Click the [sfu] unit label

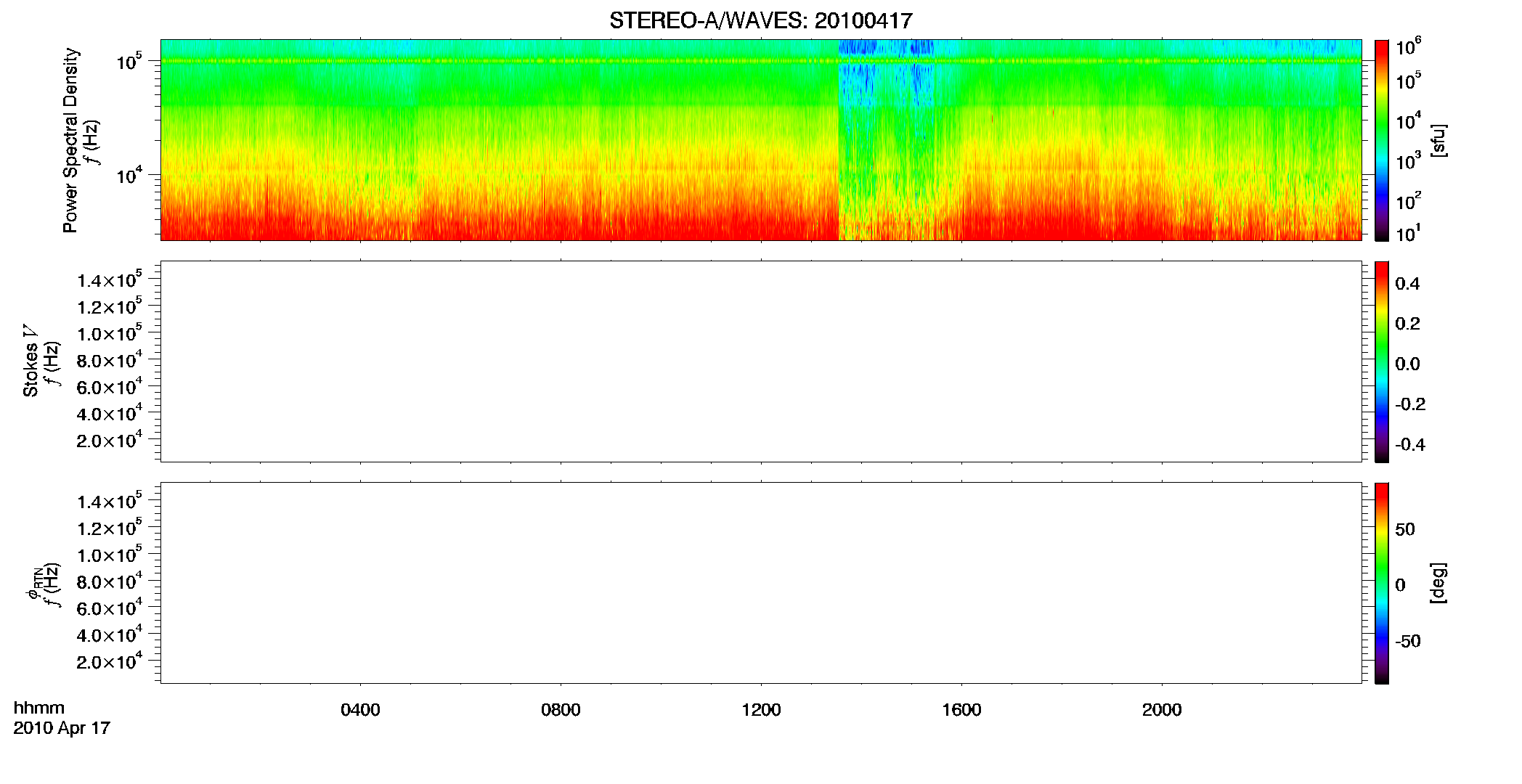click(x=1438, y=140)
